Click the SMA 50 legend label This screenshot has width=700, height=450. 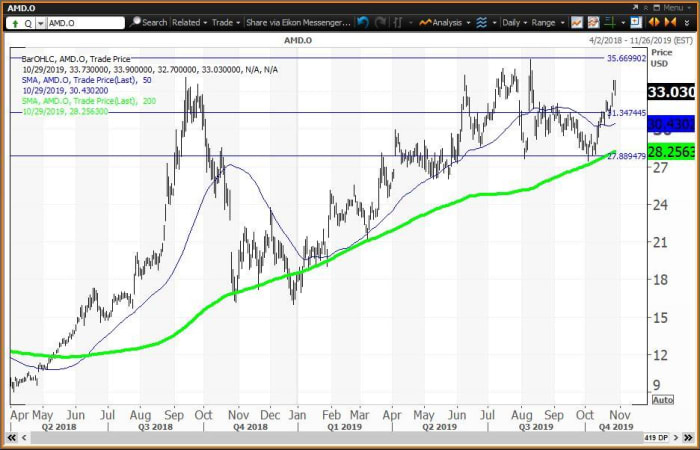[x=89, y=80]
